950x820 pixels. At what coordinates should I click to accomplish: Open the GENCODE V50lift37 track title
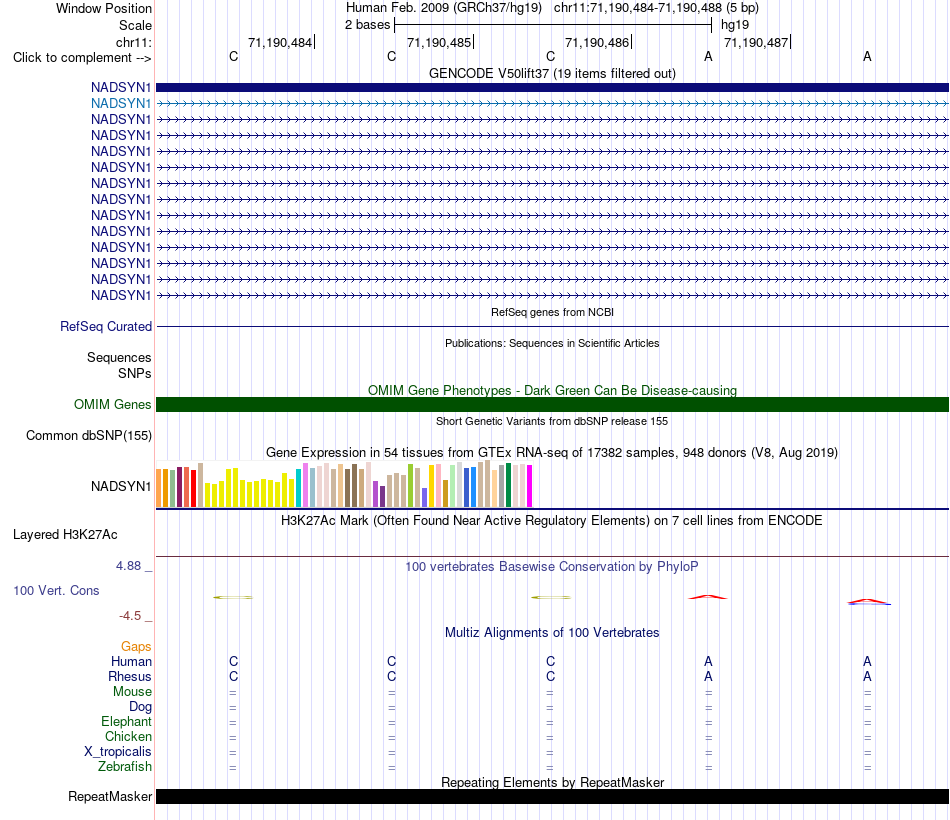pyautogui.click(x=552, y=73)
